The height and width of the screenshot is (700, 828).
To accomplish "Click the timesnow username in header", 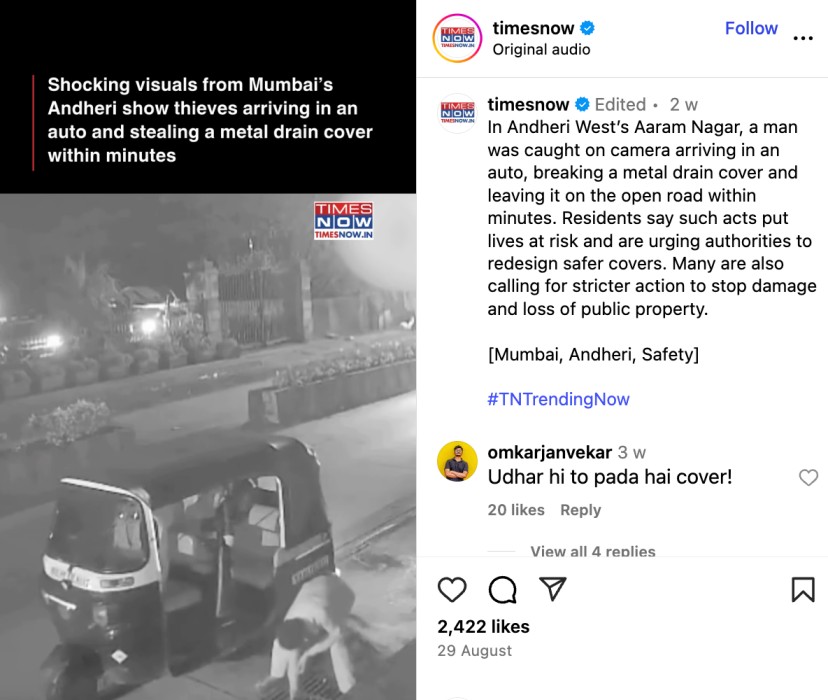I will [x=533, y=28].
